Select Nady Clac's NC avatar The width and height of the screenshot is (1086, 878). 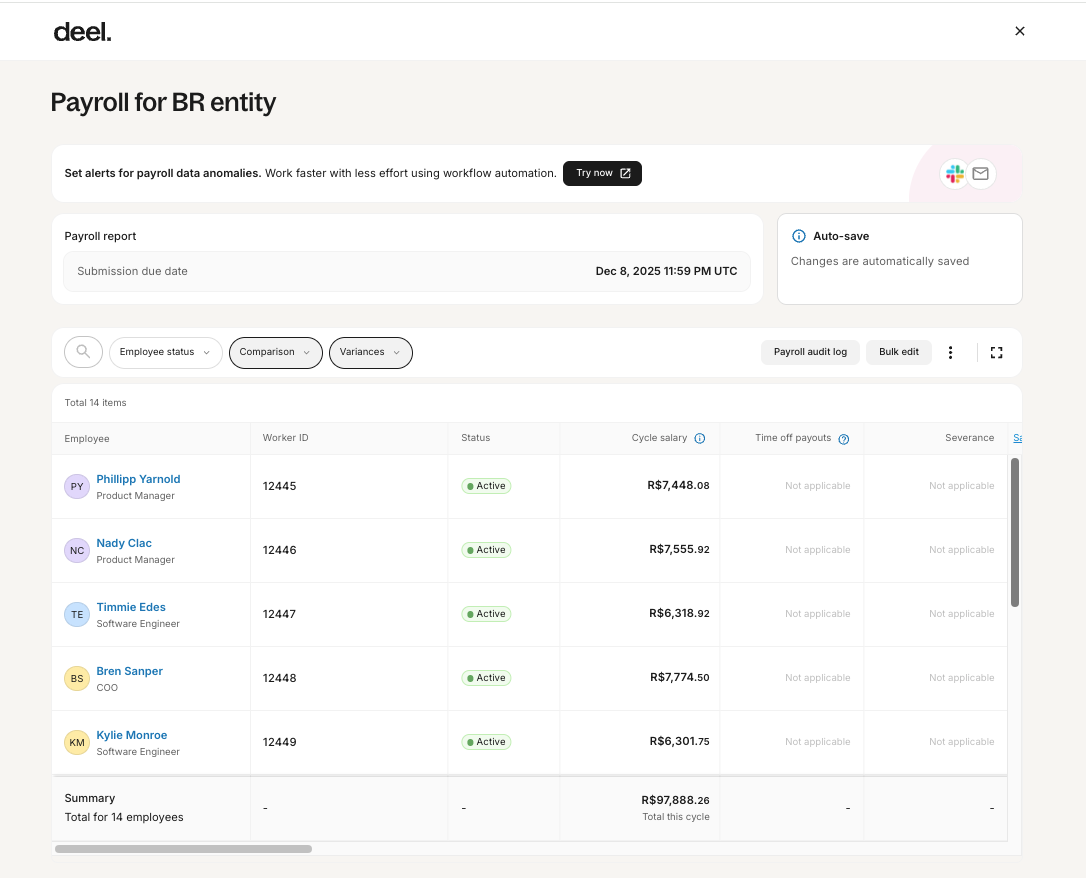pyautogui.click(x=77, y=550)
